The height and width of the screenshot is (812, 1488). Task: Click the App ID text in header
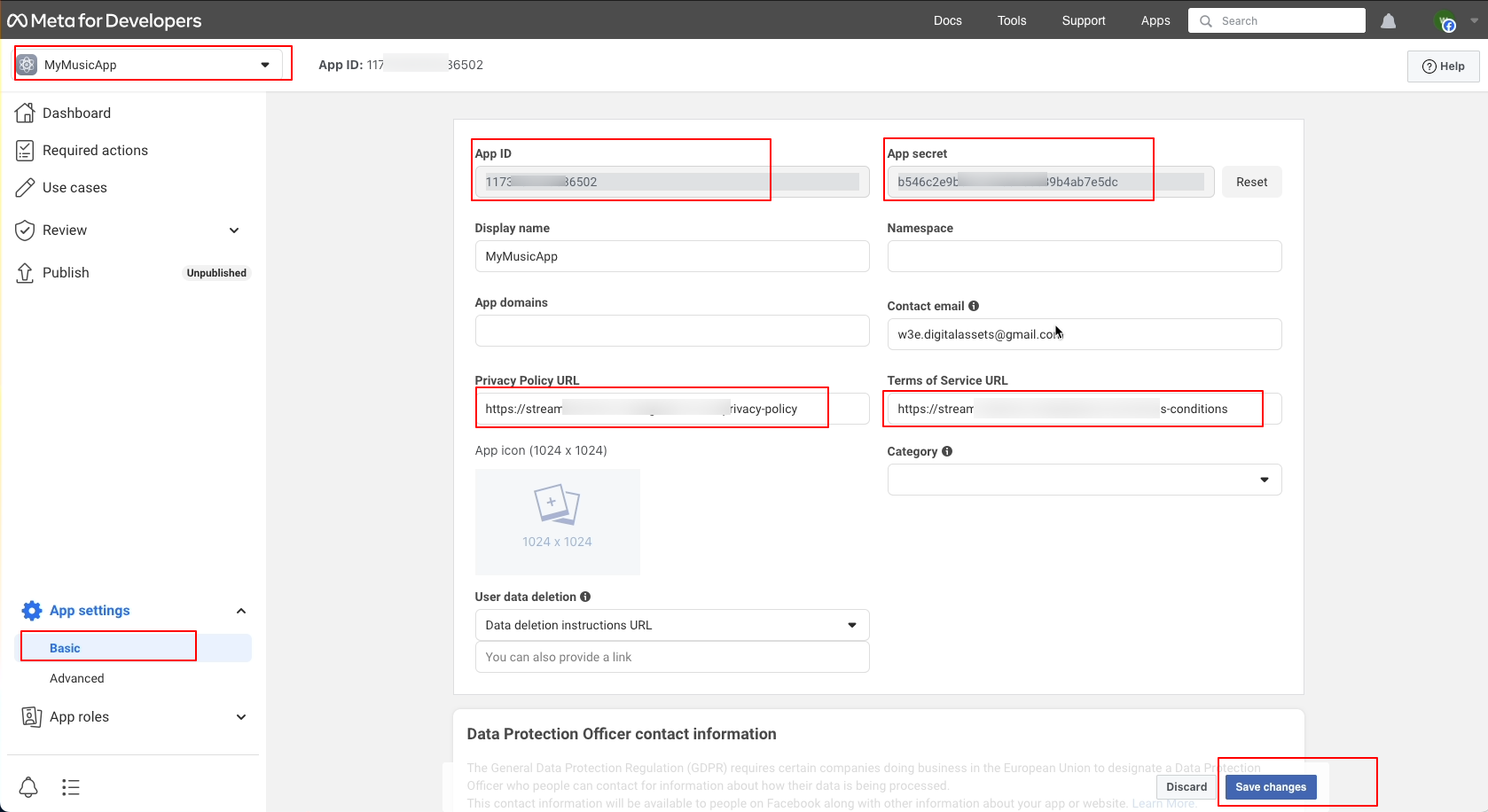pos(401,65)
